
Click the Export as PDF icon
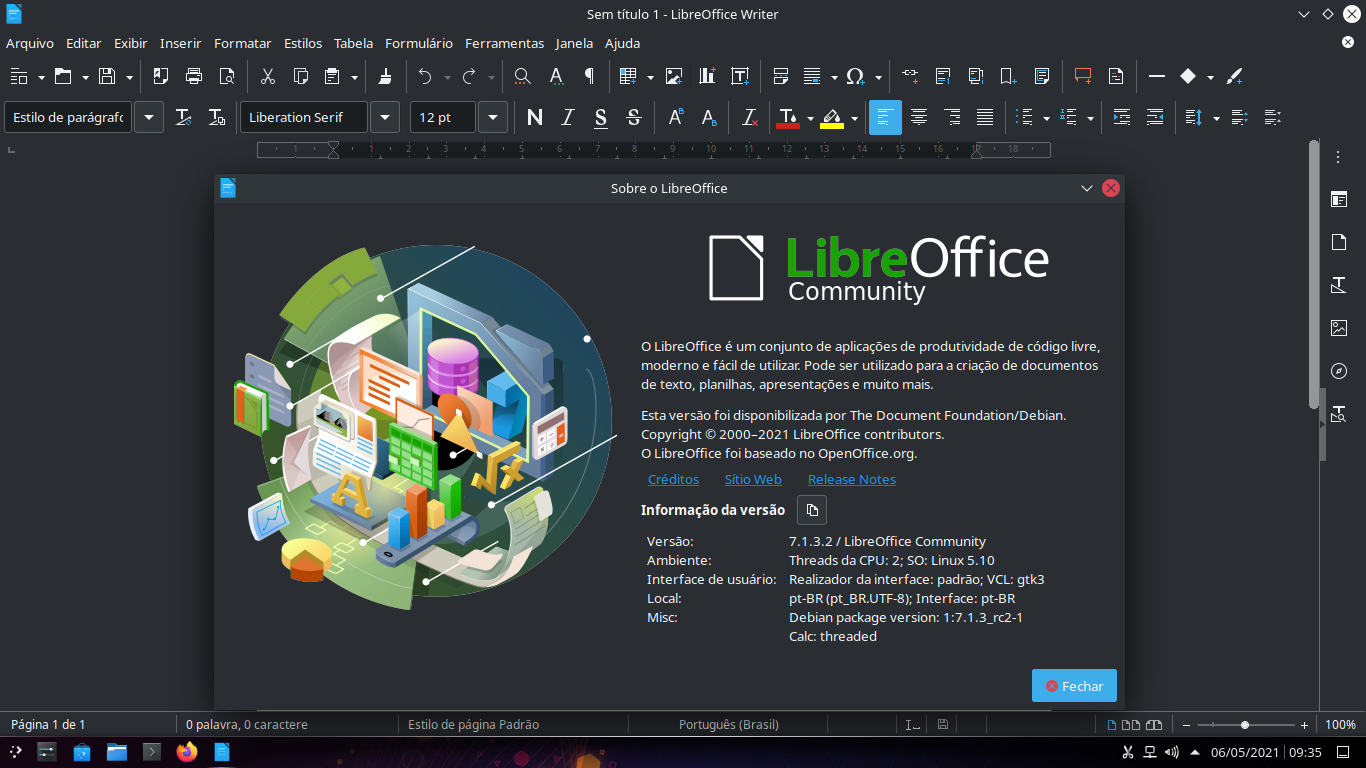161,76
